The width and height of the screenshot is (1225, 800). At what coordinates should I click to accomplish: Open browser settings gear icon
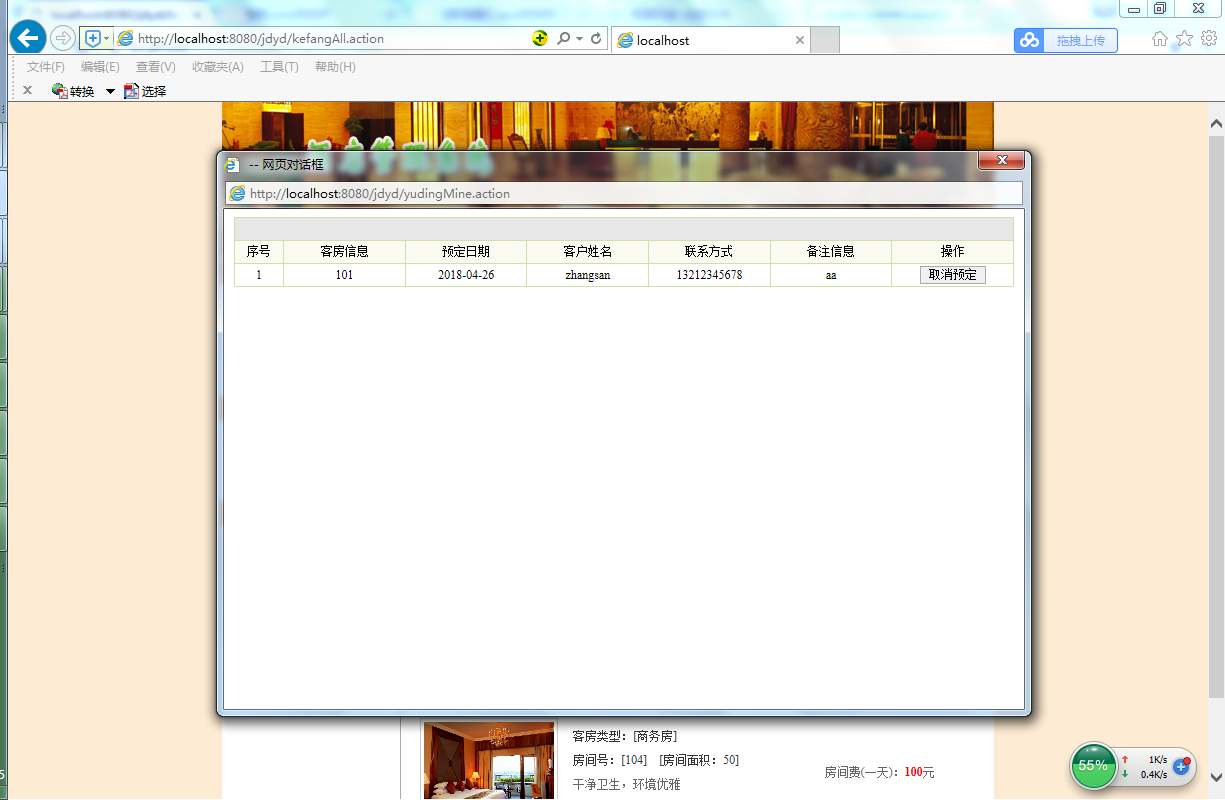tap(1208, 38)
